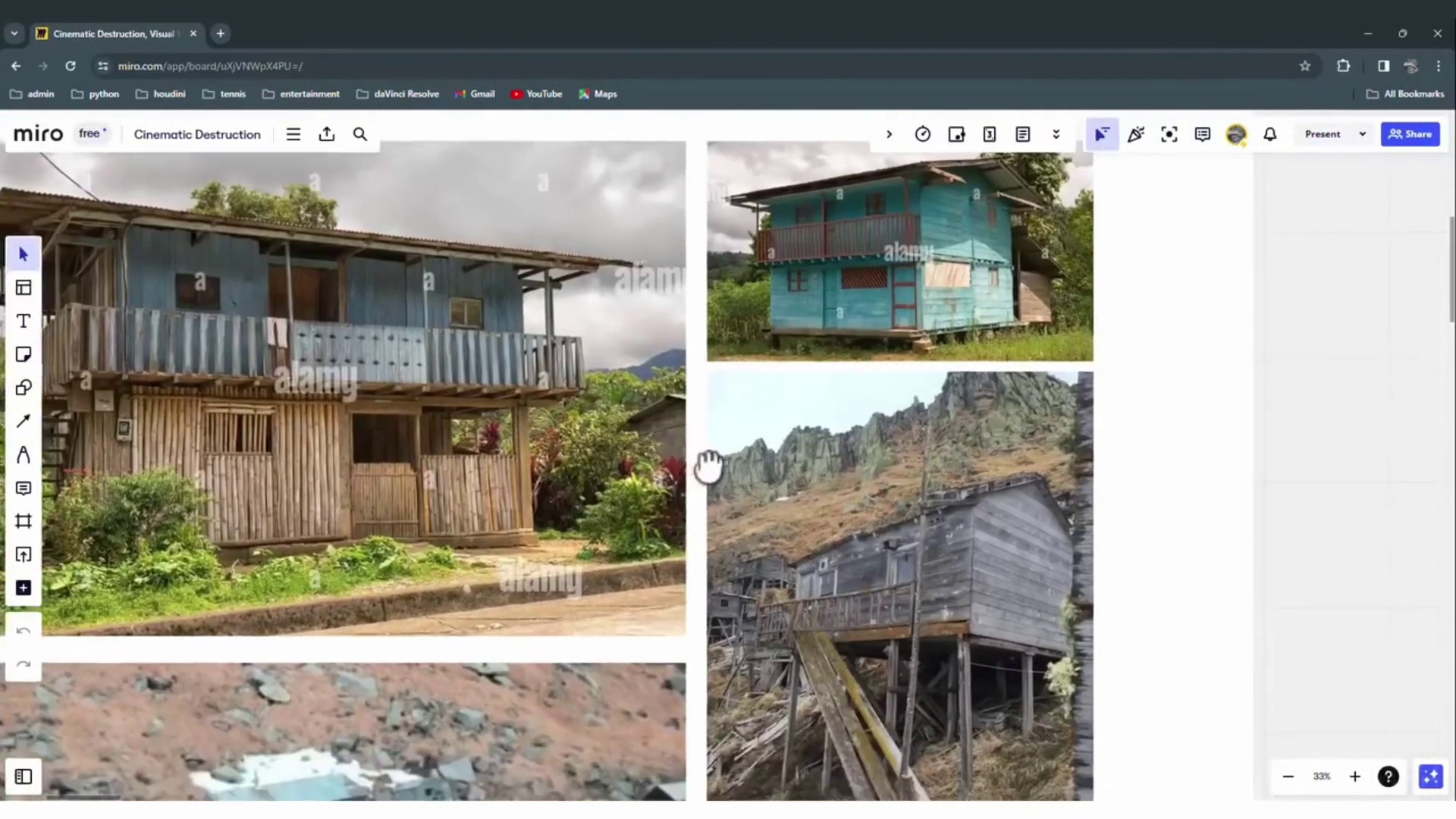Click the browser address bar URL
This screenshot has height=819, width=1456.
coord(210,66)
